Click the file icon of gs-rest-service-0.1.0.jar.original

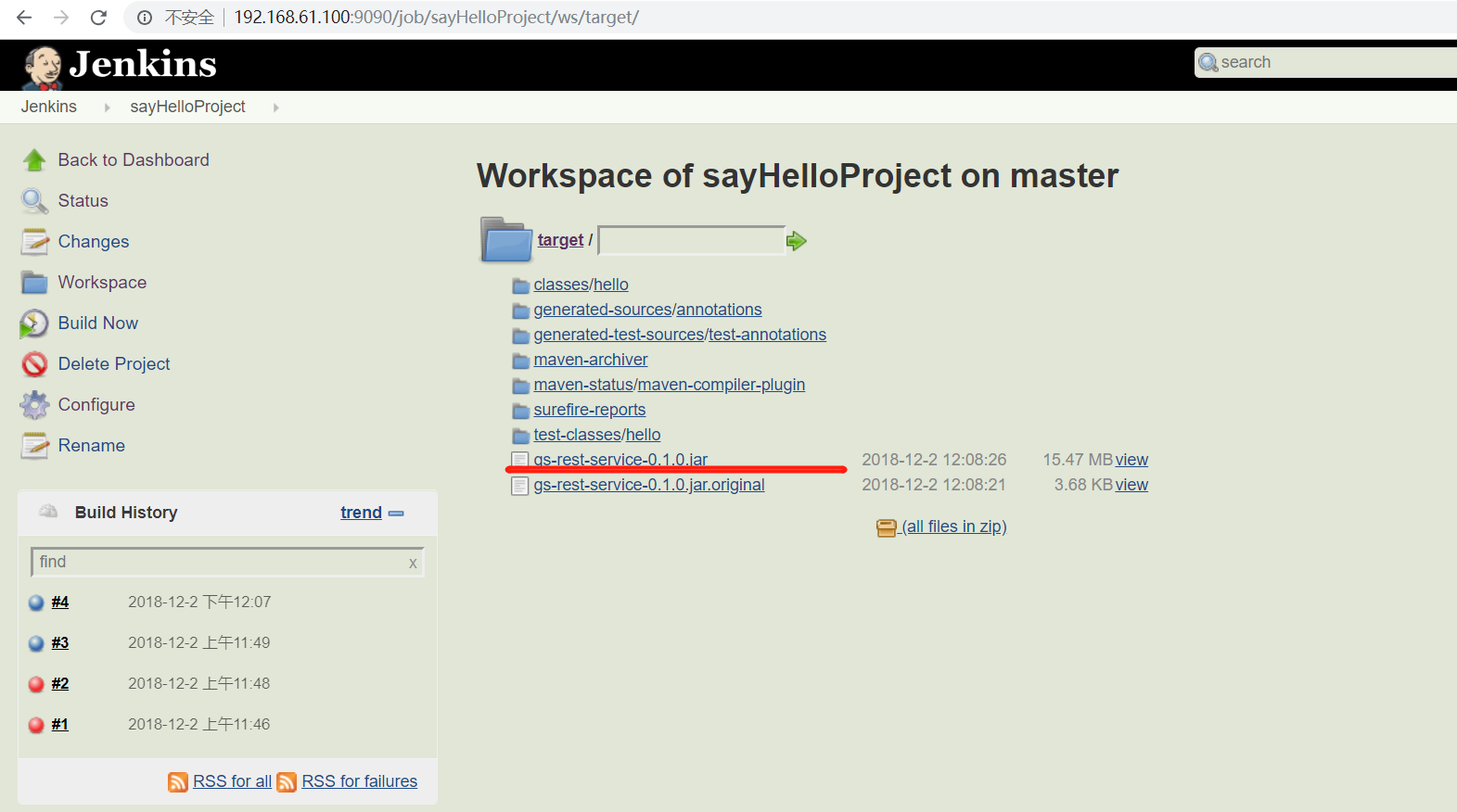[520, 486]
